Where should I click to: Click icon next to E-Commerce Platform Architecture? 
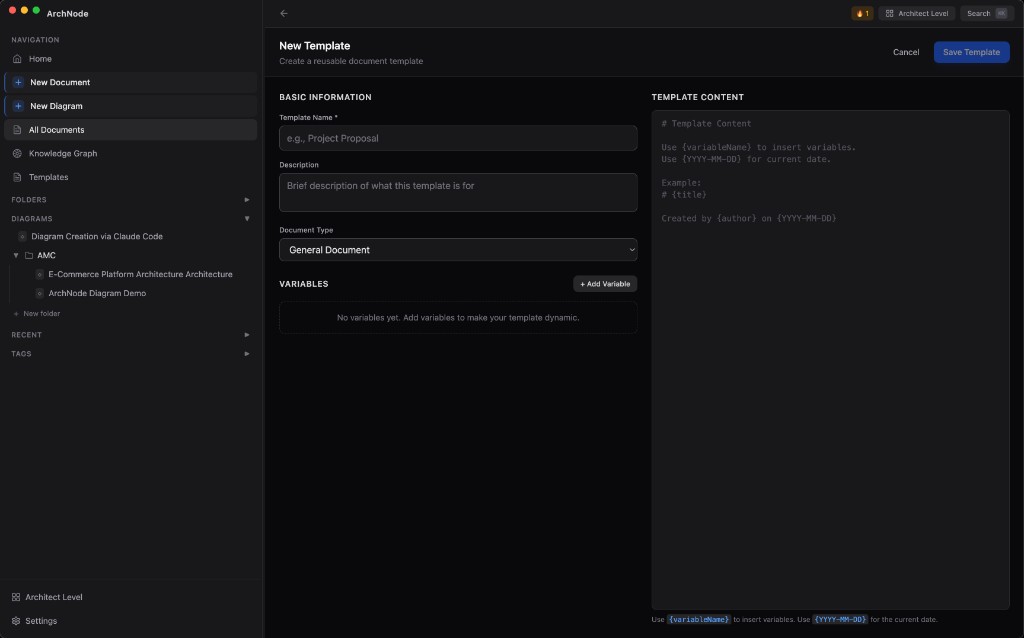(39, 274)
